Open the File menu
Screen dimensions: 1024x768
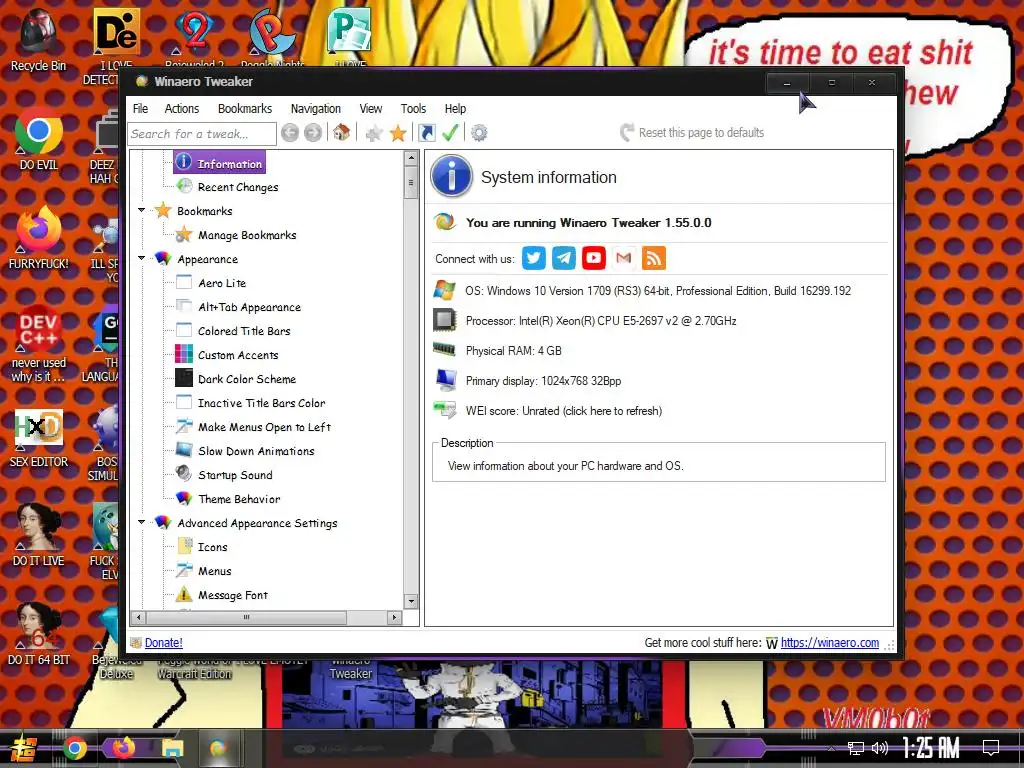140,108
